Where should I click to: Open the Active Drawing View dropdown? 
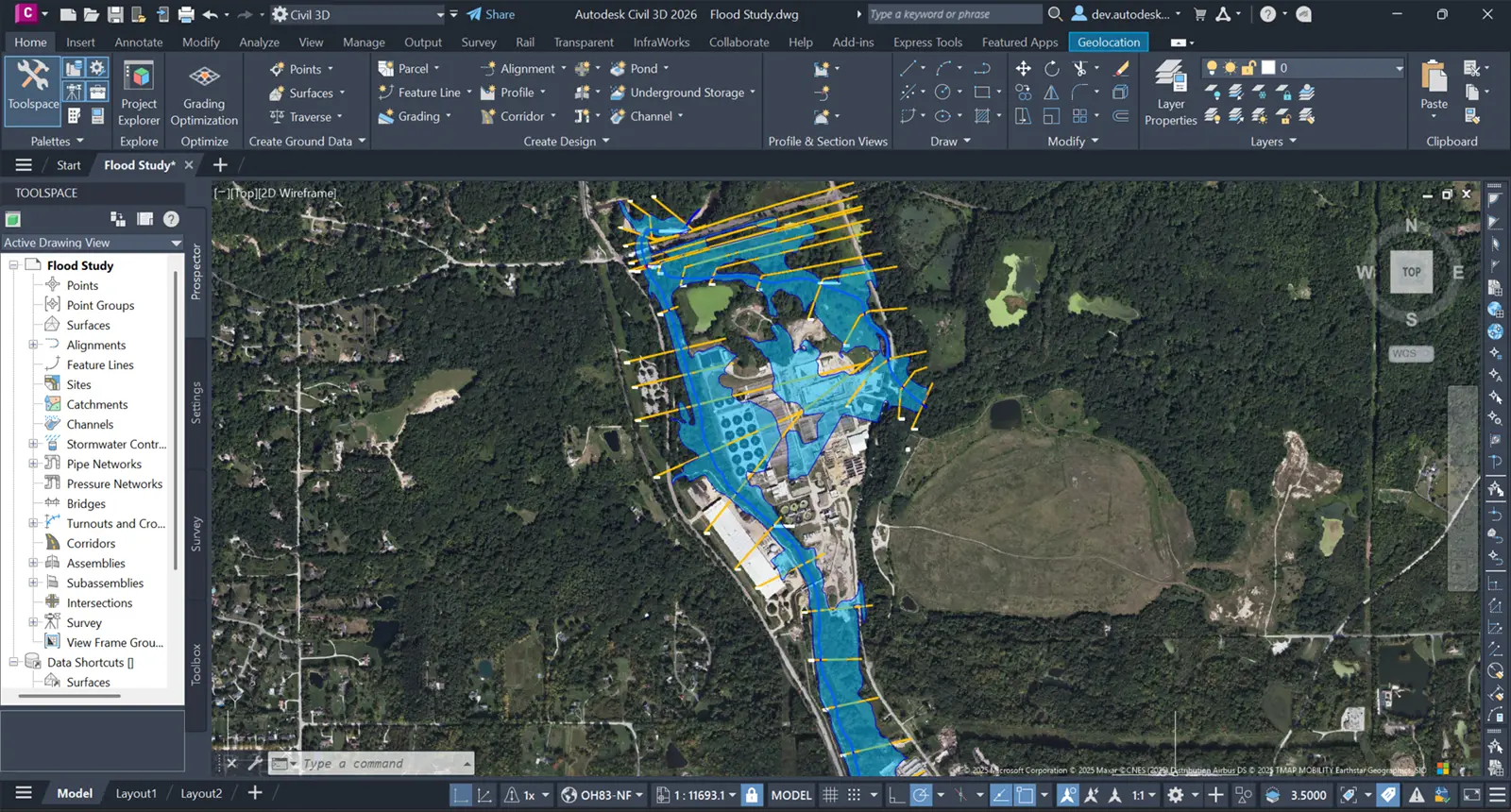click(x=176, y=243)
